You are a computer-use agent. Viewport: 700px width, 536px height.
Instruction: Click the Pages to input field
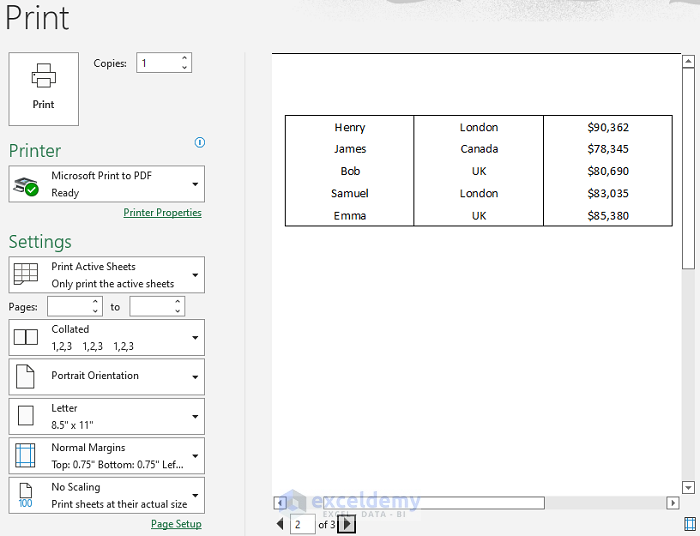[152, 307]
